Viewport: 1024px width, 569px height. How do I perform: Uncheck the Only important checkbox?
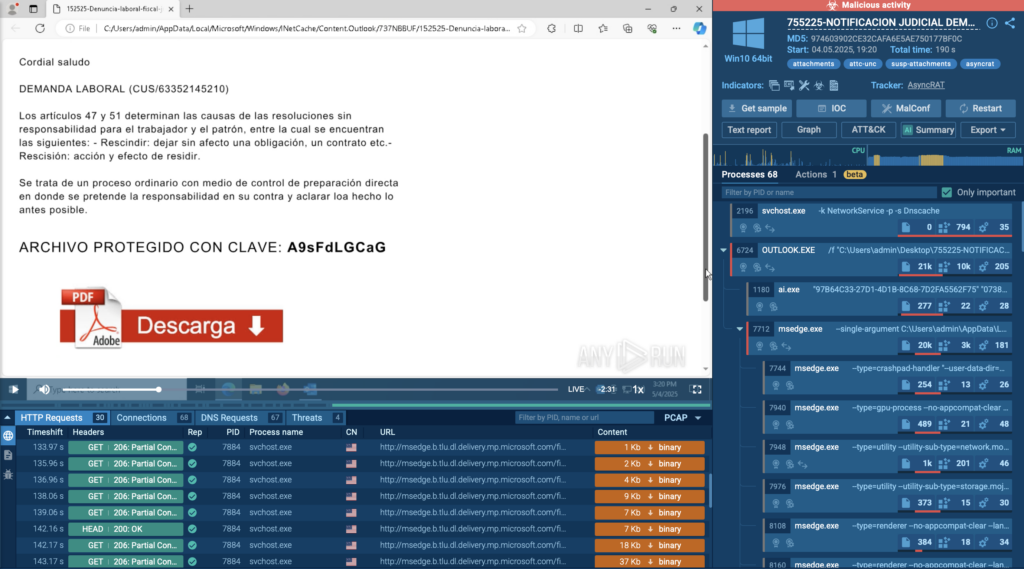pos(946,192)
